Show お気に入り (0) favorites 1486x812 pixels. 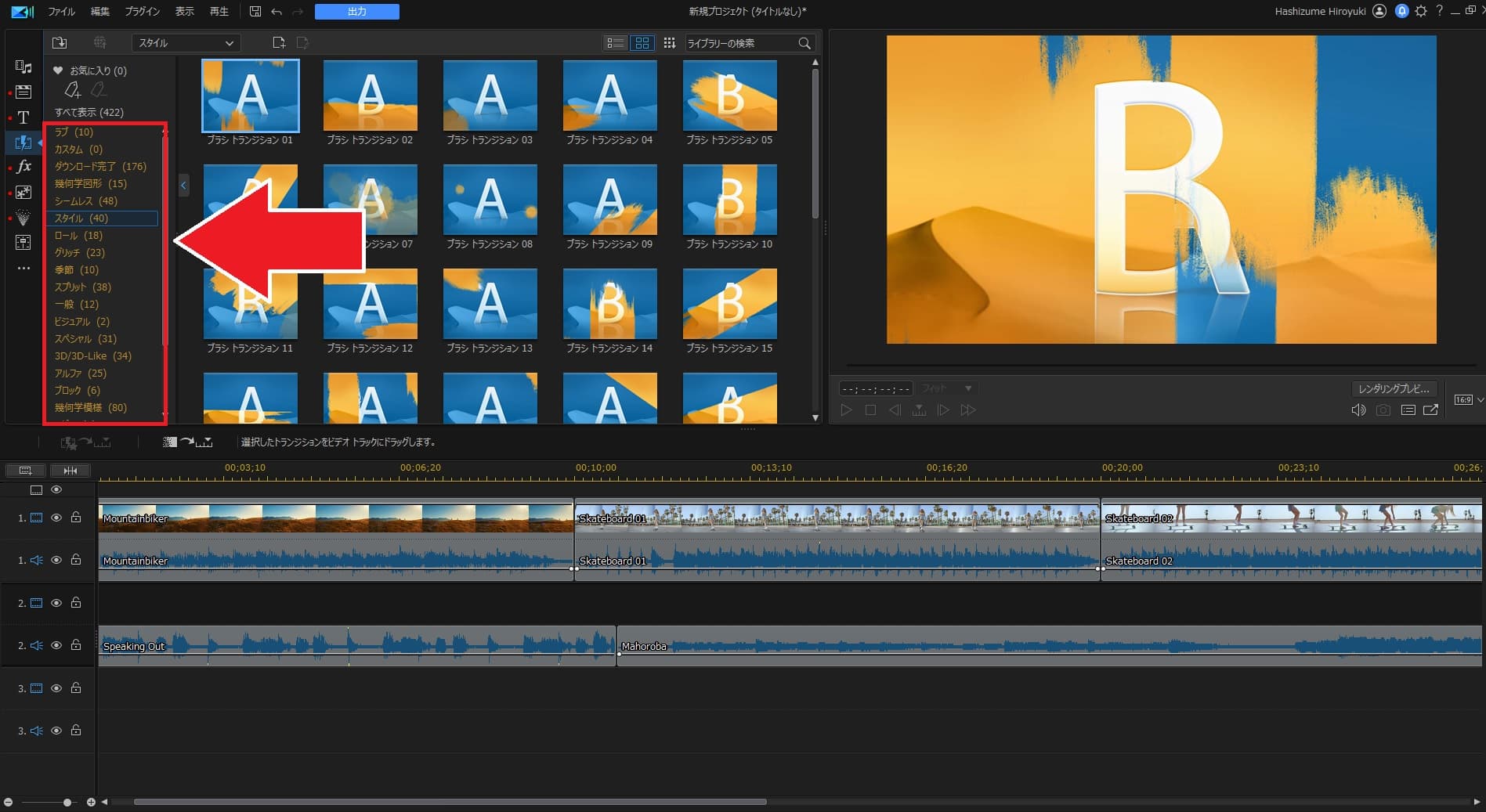91,70
